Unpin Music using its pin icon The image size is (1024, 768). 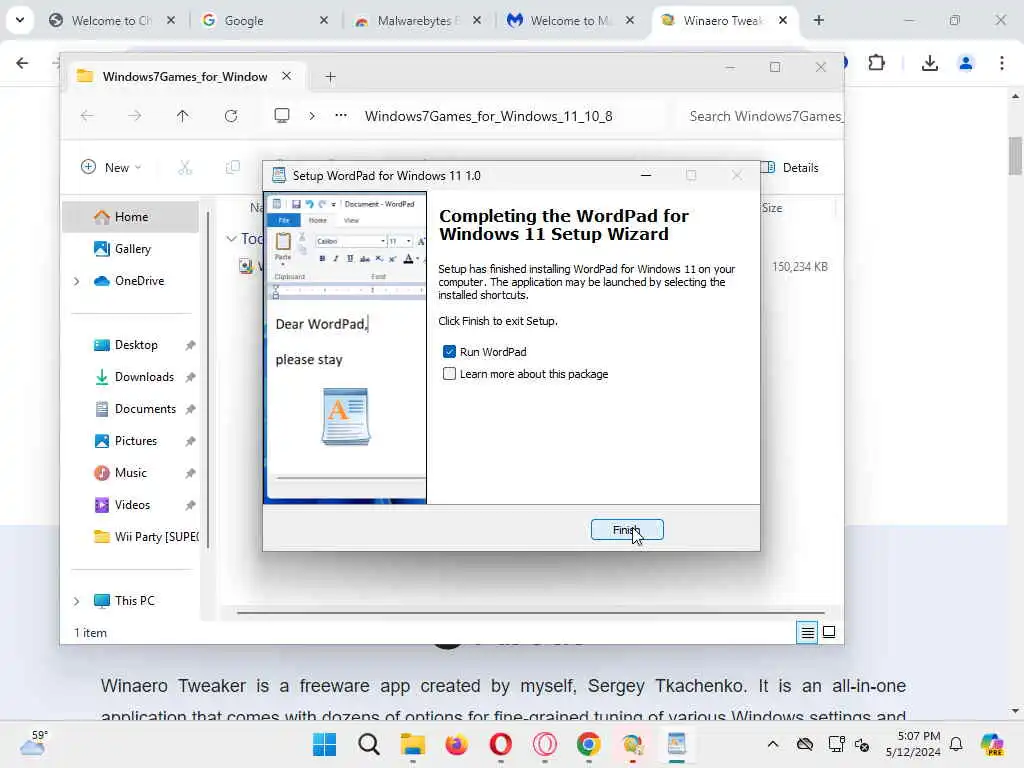pos(190,473)
